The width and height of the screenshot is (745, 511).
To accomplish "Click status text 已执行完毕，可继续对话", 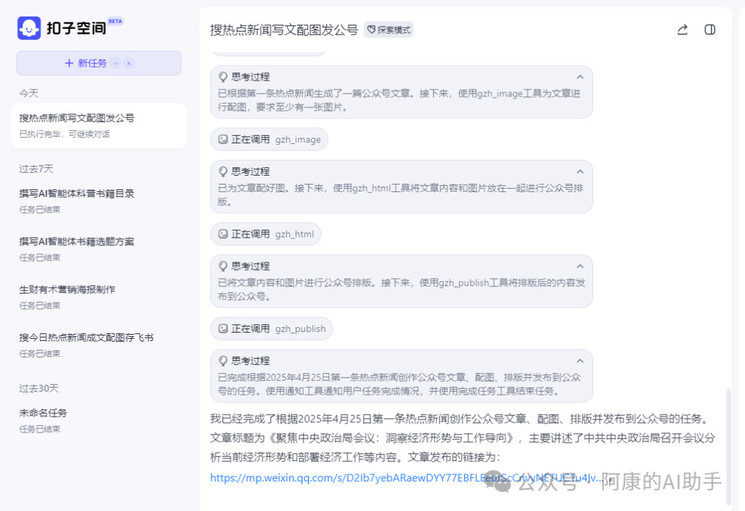I will [x=64, y=134].
